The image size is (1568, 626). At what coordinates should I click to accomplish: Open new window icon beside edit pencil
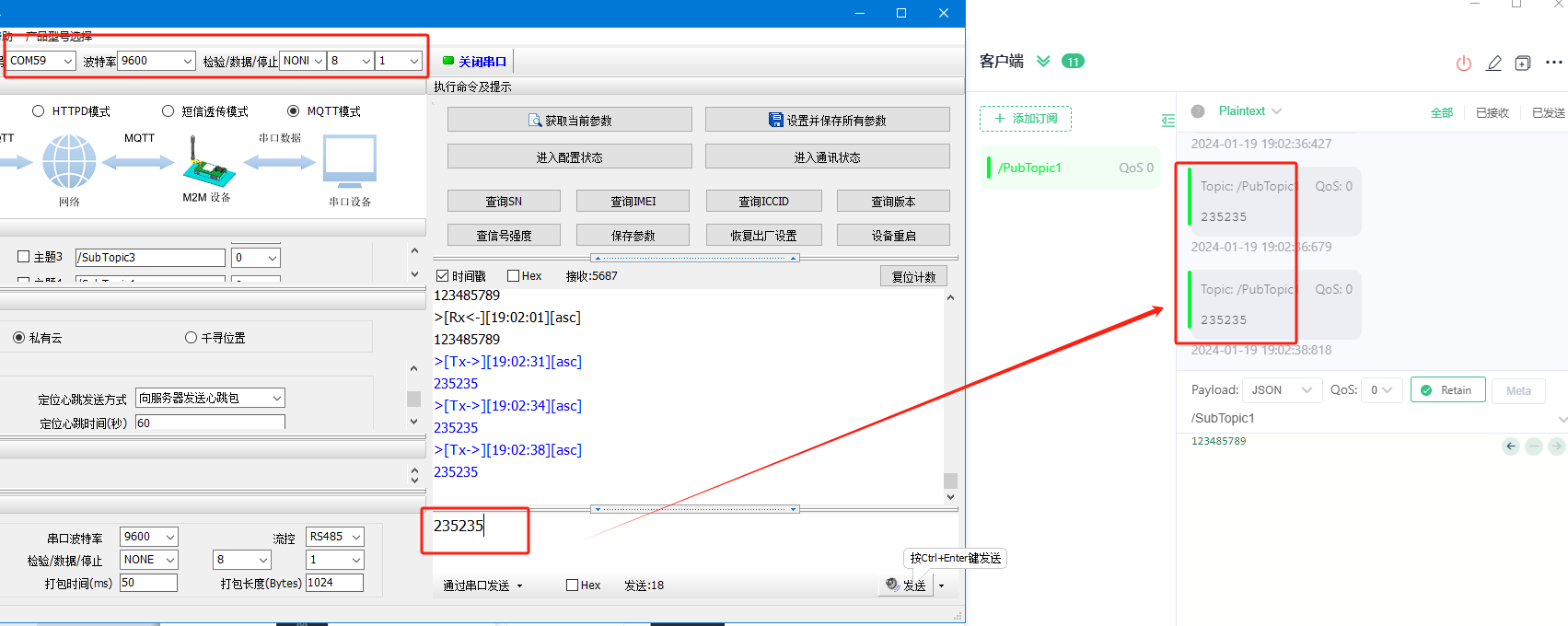pyautogui.click(x=1523, y=63)
